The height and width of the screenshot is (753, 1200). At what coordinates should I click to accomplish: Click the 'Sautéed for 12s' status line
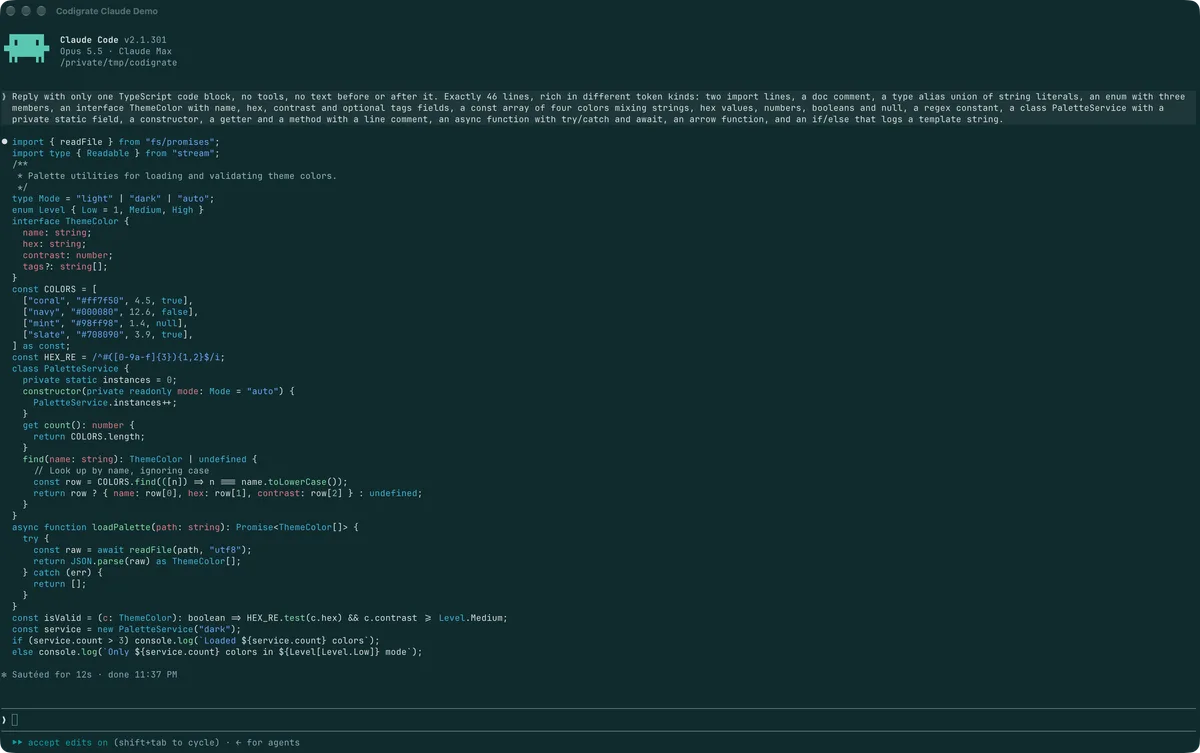[90, 675]
